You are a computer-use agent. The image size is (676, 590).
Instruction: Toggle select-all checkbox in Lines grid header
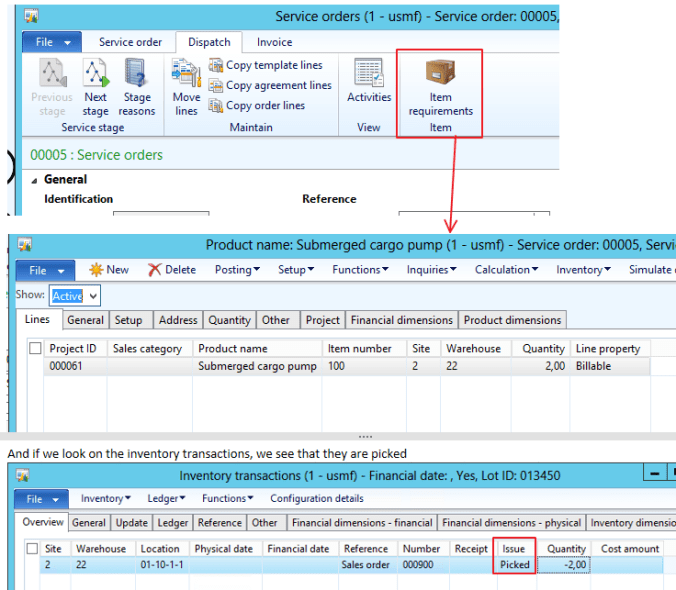tap(35, 348)
